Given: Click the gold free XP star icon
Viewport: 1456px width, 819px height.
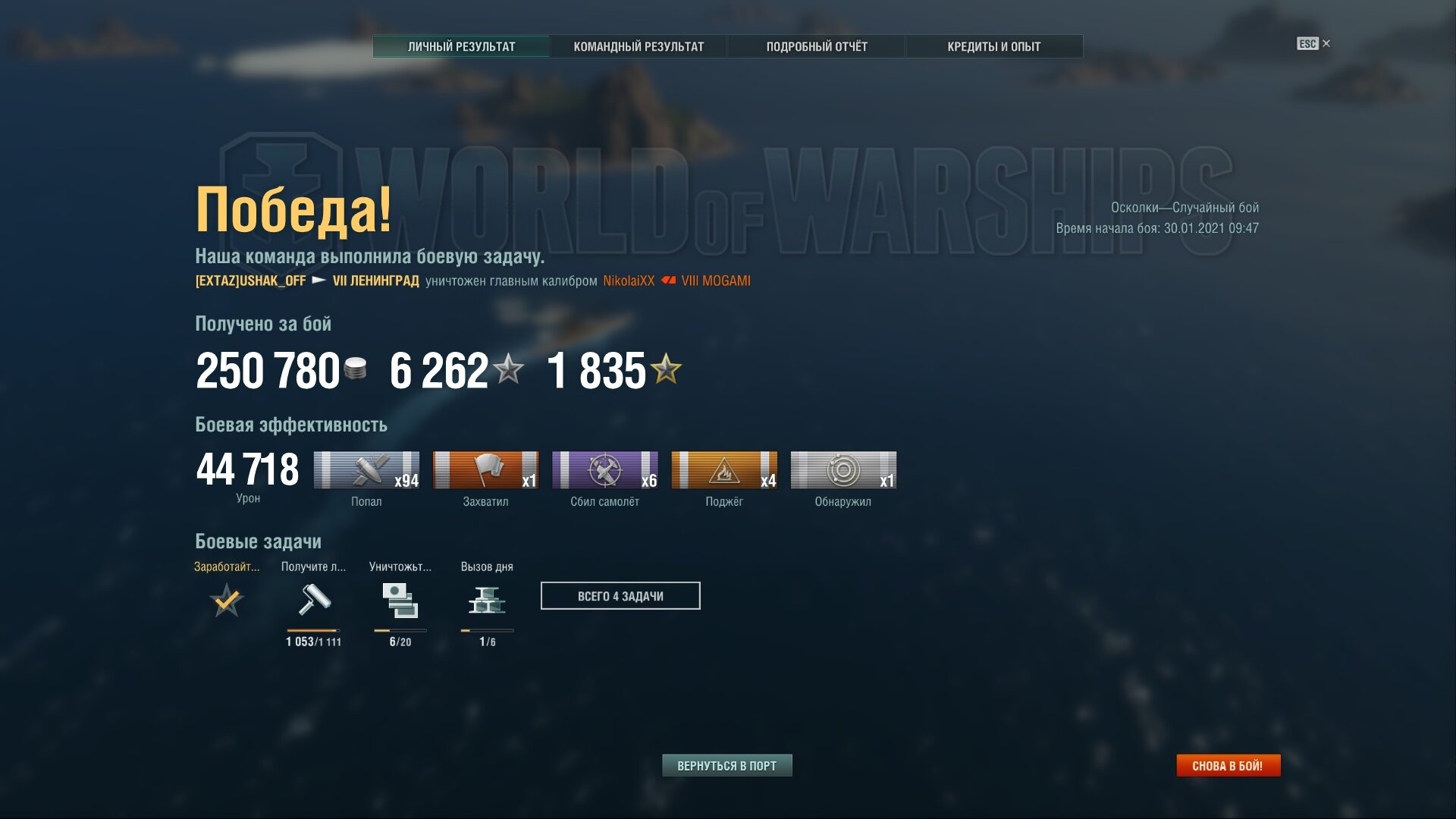Looking at the screenshot, I should (666, 369).
